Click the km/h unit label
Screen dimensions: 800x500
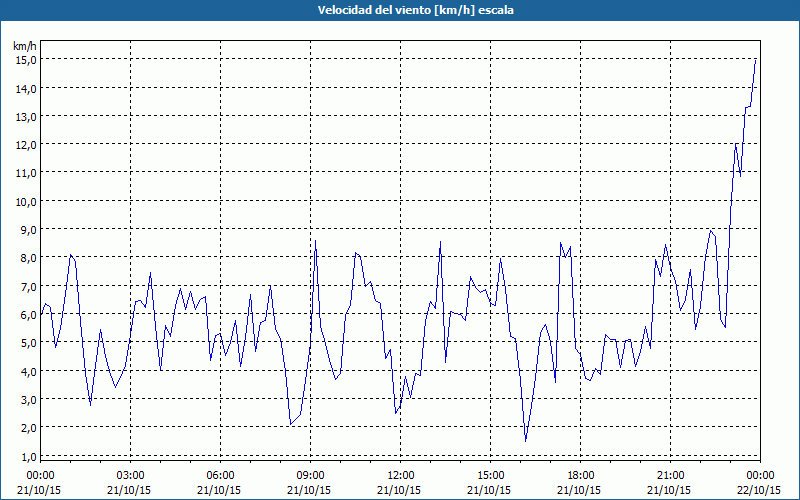click(x=24, y=46)
